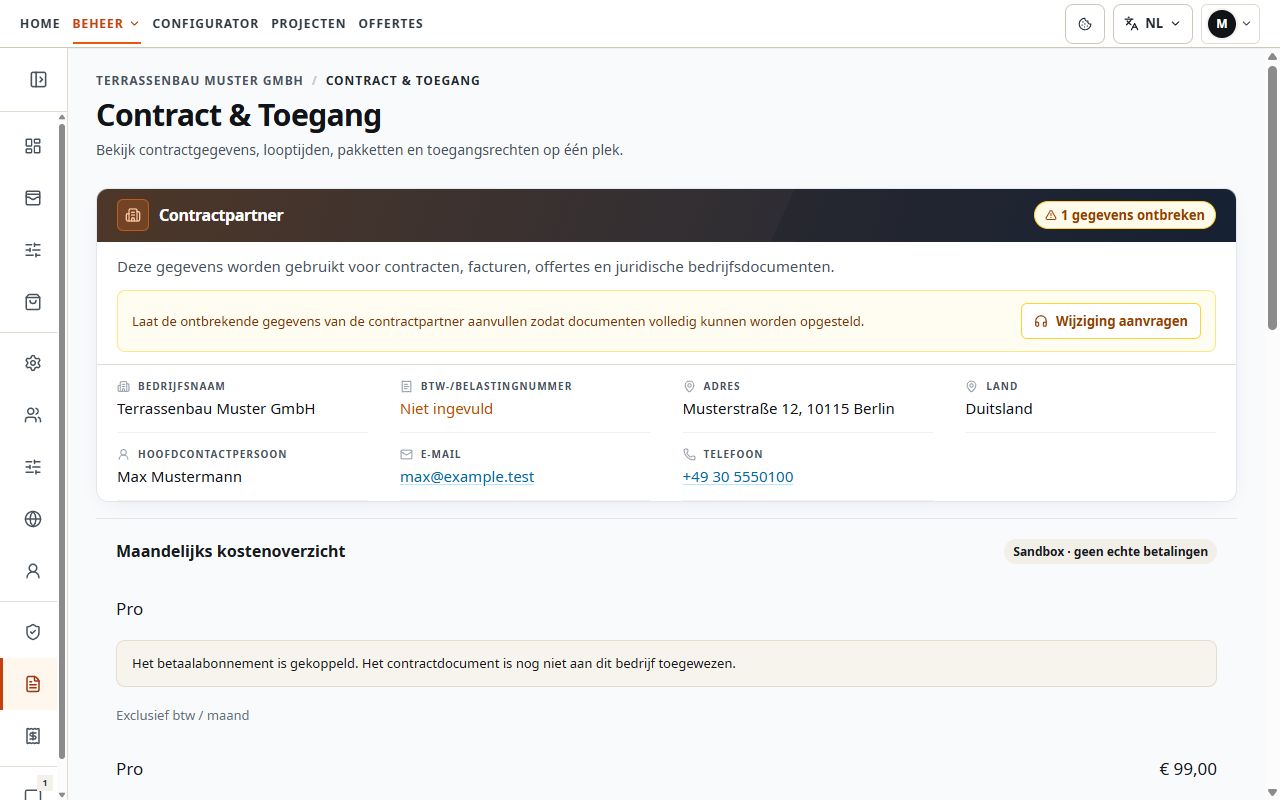Click the '€ 99,00' price value
This screenshot has height=800, width=1280.
point(1188,769)
